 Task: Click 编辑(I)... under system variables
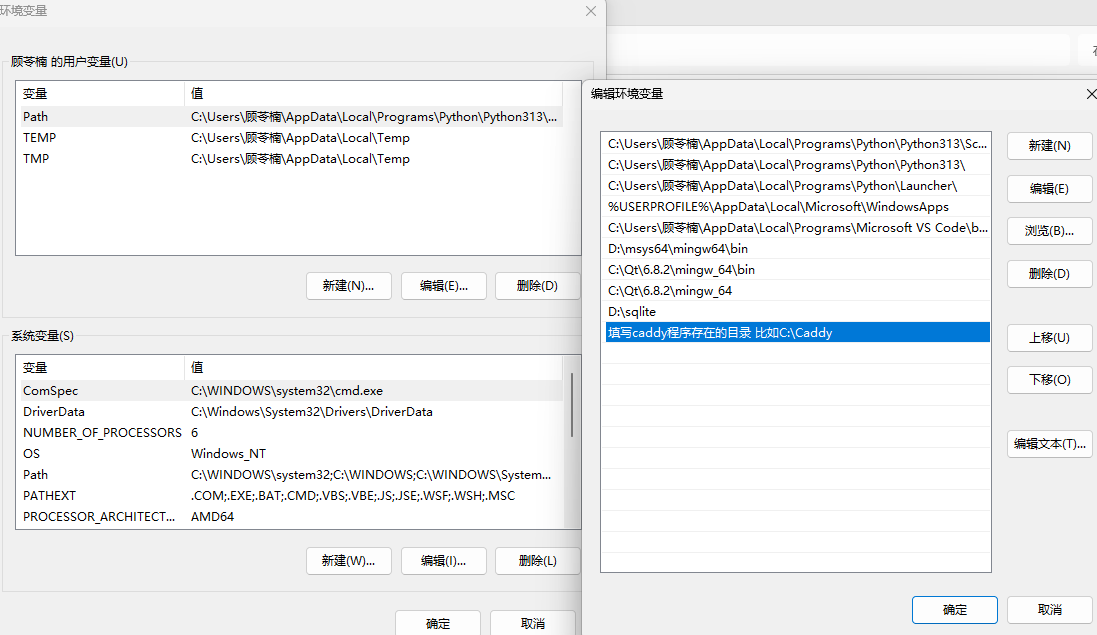click(x=443, y=561)
